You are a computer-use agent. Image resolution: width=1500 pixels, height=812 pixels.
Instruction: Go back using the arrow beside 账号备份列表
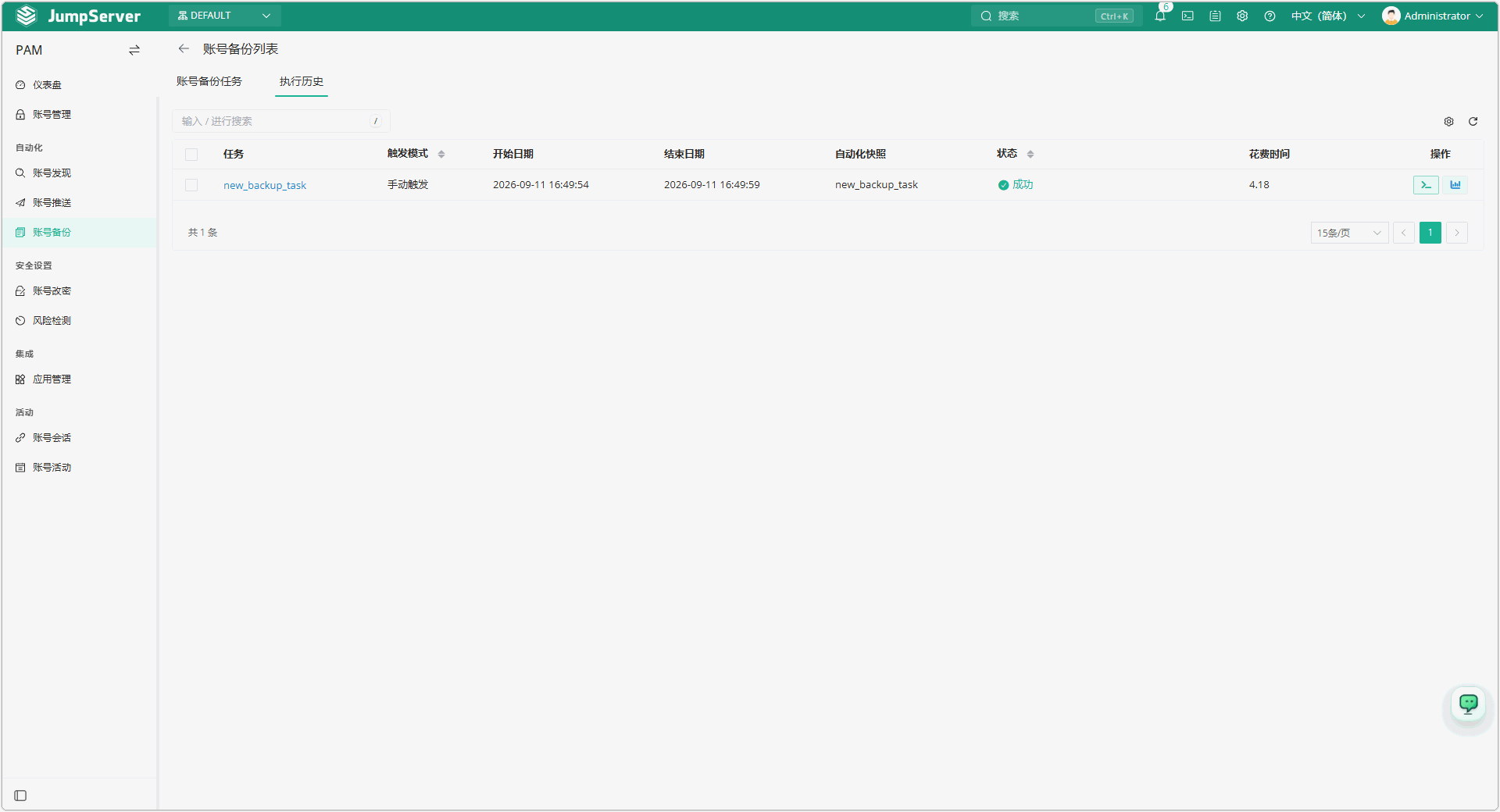[184, 48]
